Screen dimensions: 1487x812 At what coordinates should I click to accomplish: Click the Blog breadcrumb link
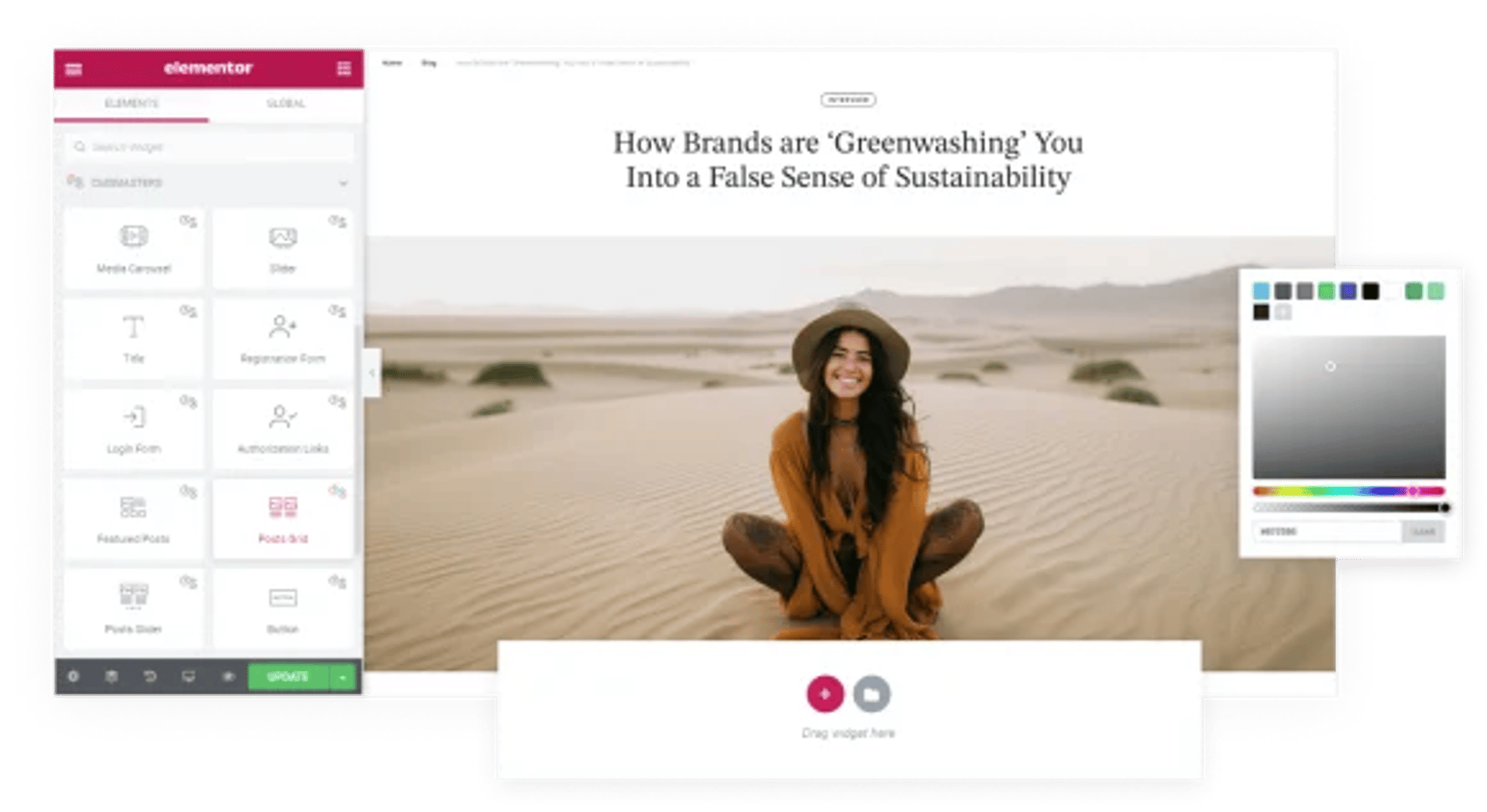point(429,63)
